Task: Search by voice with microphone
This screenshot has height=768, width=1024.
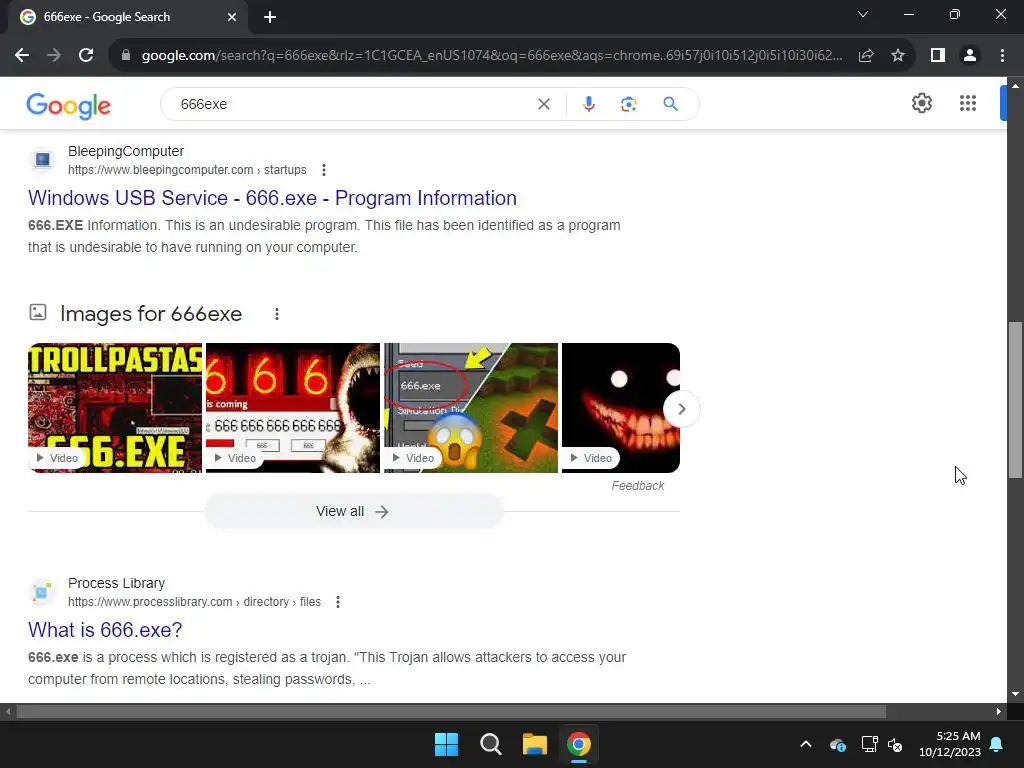Action: coord(588,104)
